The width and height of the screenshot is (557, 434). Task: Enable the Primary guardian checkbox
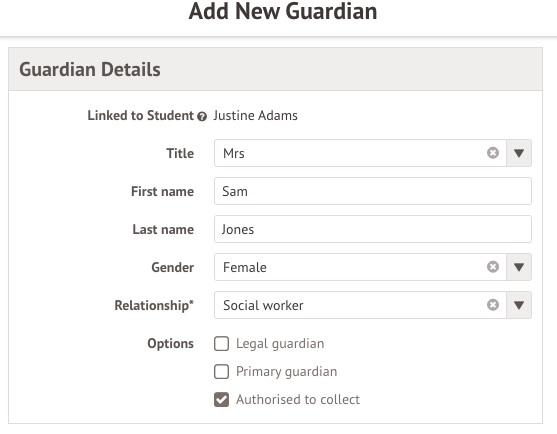[x=221, y=371]
